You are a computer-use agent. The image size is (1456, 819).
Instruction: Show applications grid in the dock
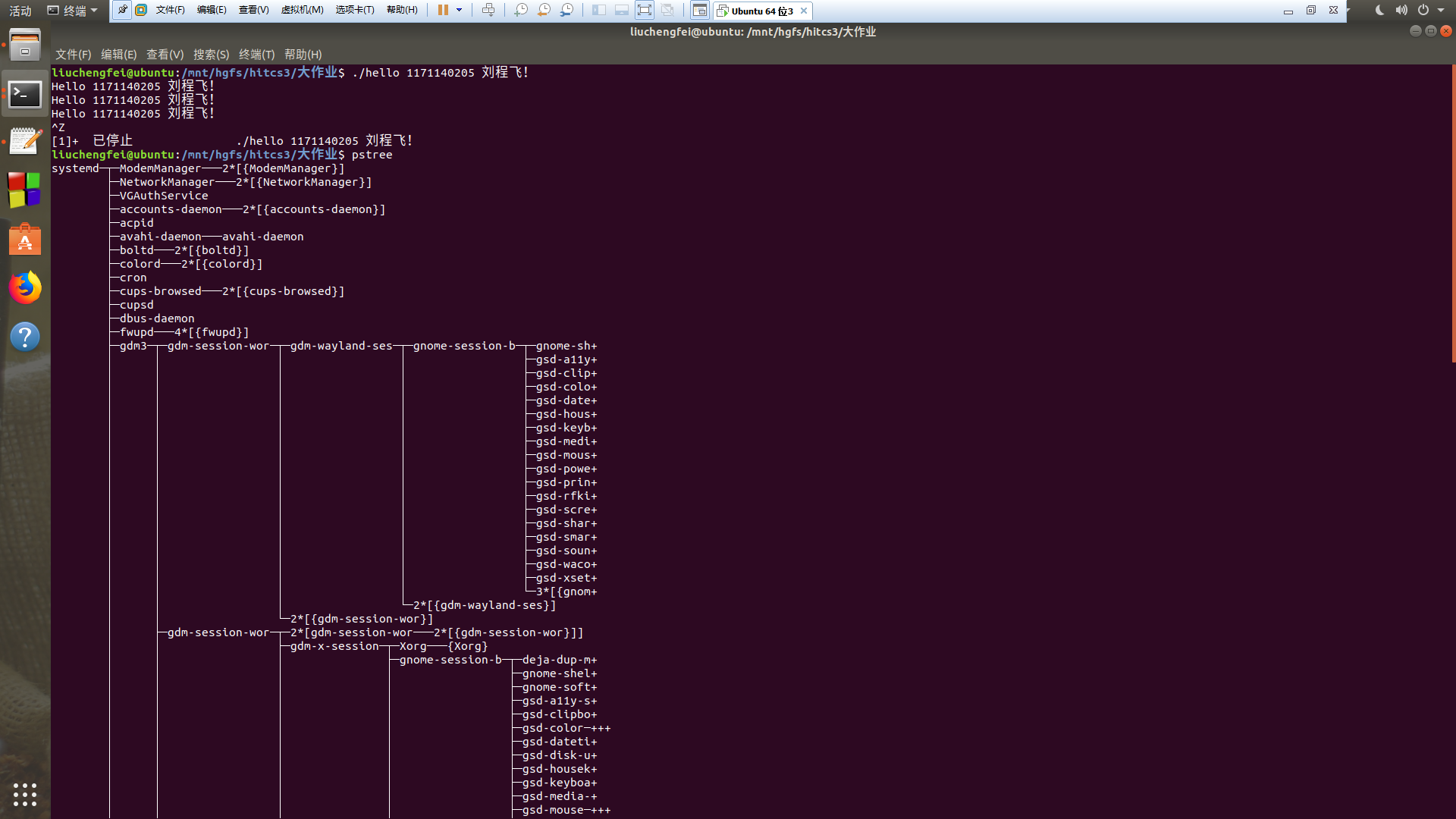pyautogui.click(x=25, y=794)
